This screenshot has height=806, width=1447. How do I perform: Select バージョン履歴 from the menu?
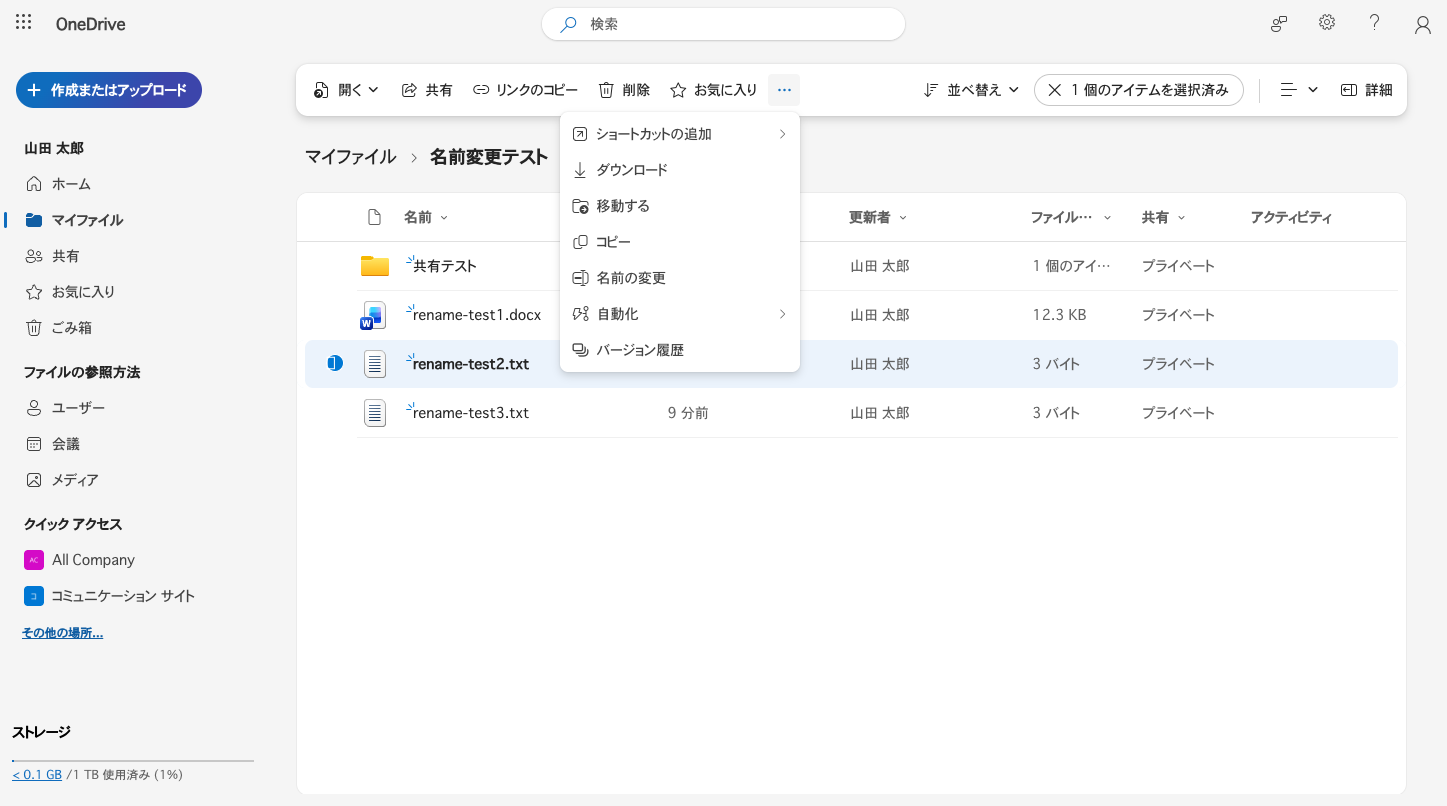pos(680,350)
